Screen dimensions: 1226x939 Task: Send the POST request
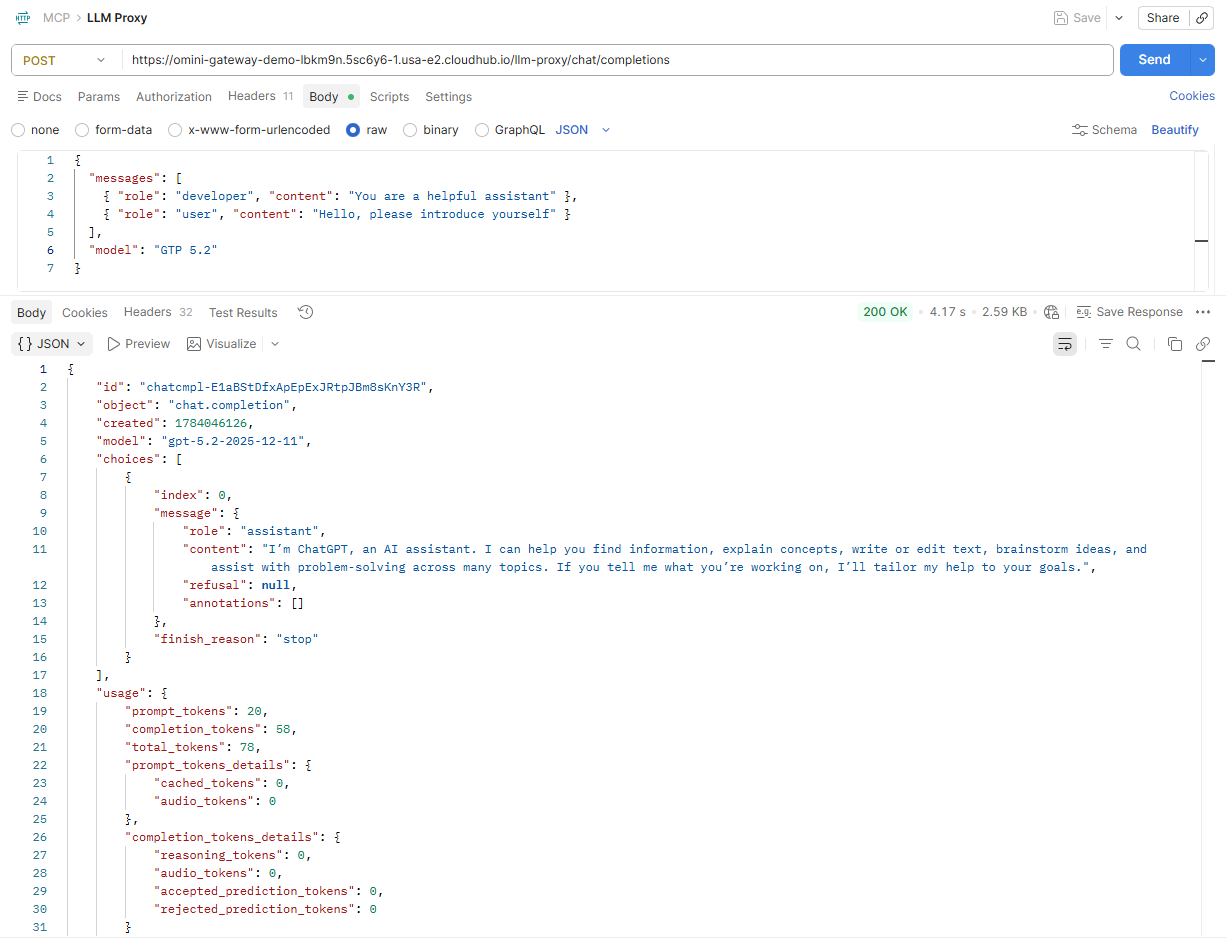pos(1154,60)
